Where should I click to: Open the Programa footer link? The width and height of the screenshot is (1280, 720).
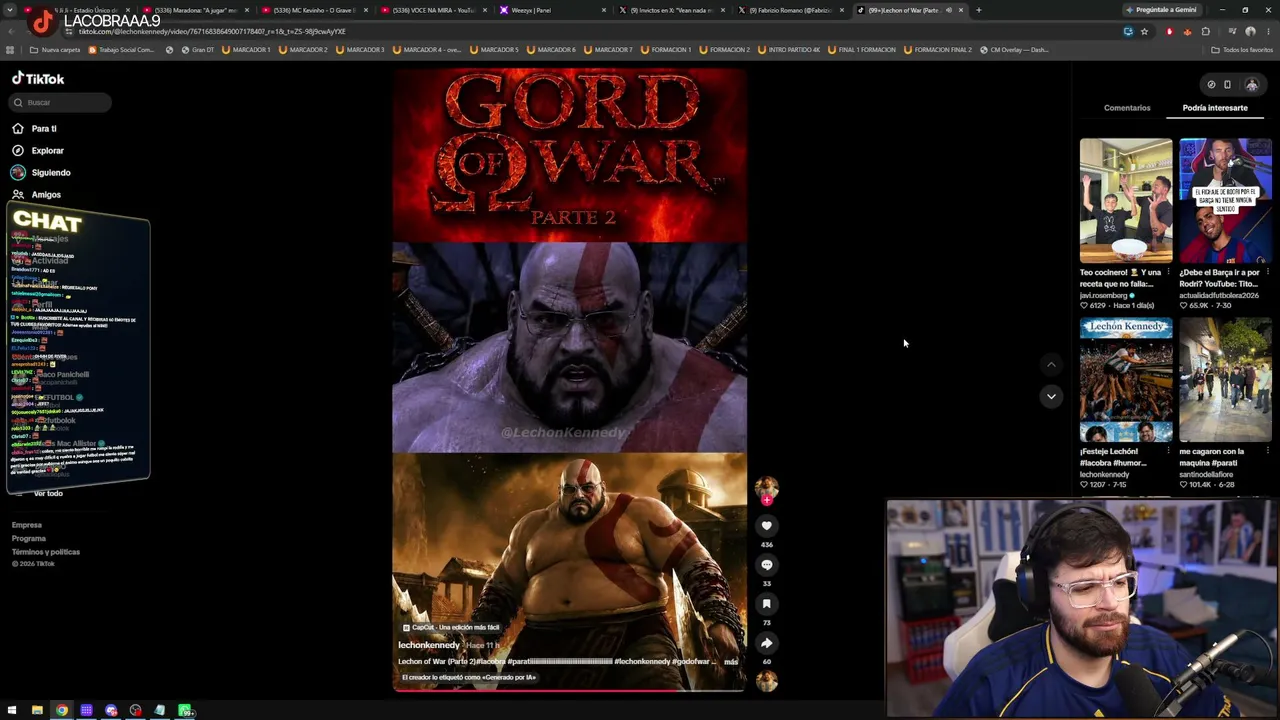click(x=29, y=538)
